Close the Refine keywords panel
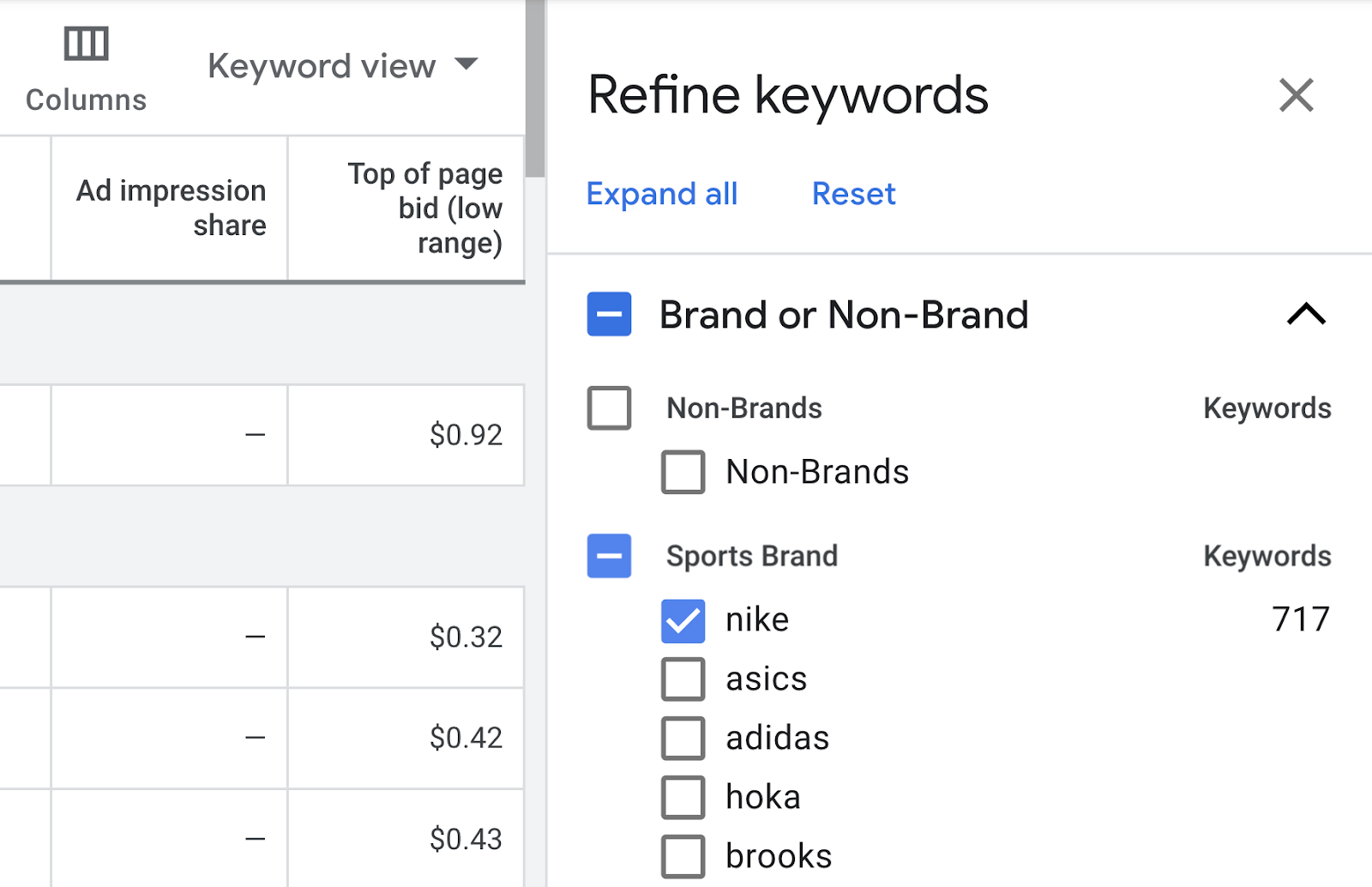The width and height of the screenshot is (1372, 887). tap(1297, 95)
